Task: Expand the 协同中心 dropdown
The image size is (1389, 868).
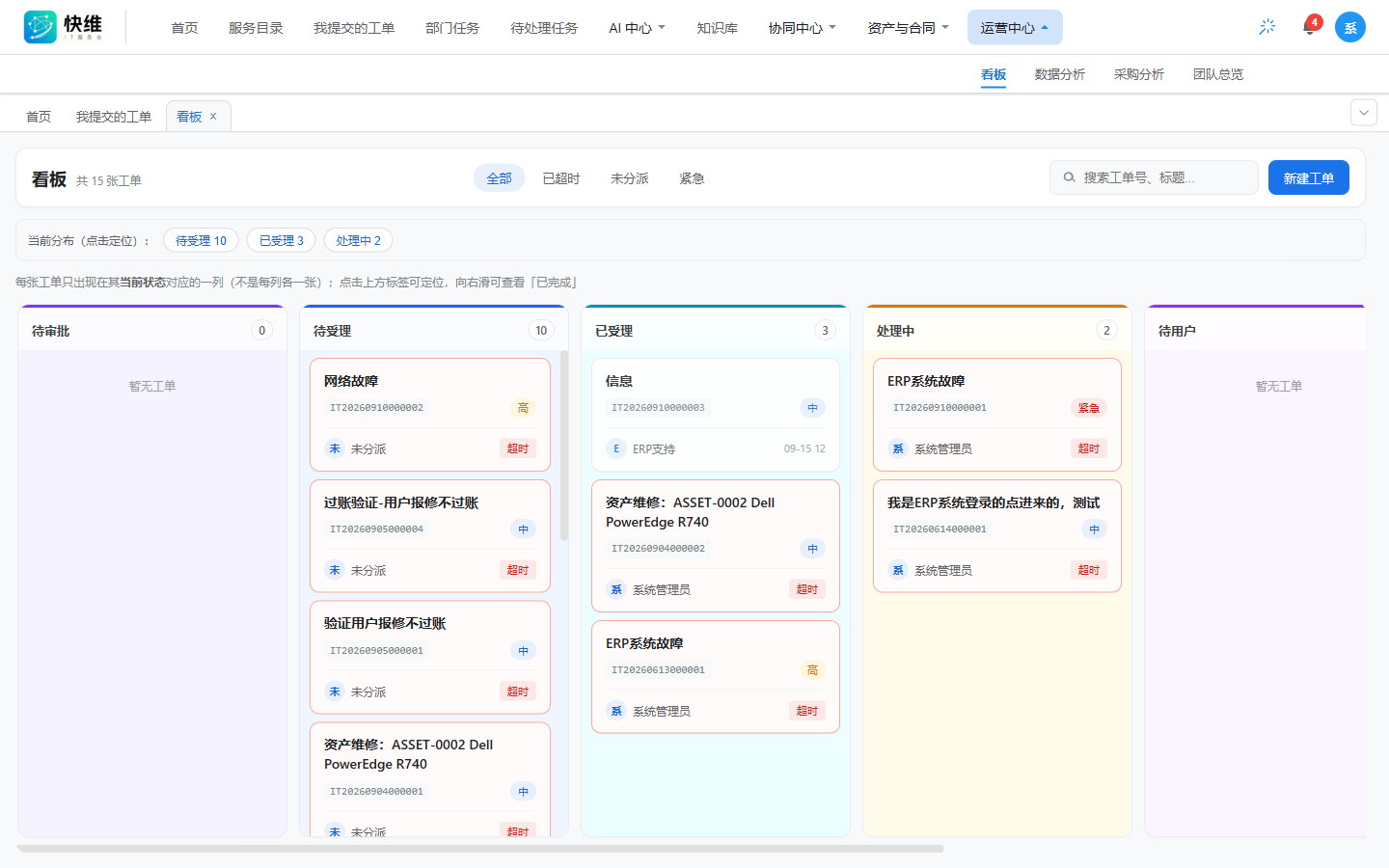Action: click(802, 28)
